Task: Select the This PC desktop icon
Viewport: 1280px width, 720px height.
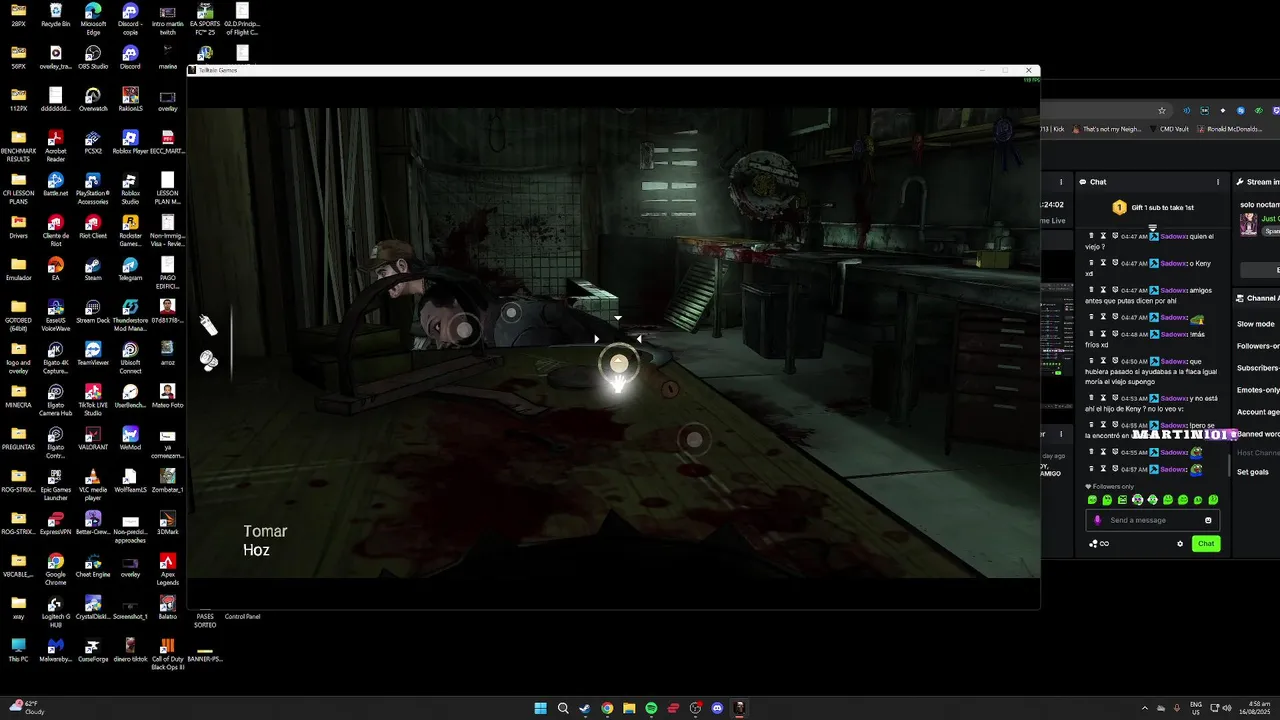Action: tap(19, 650)
